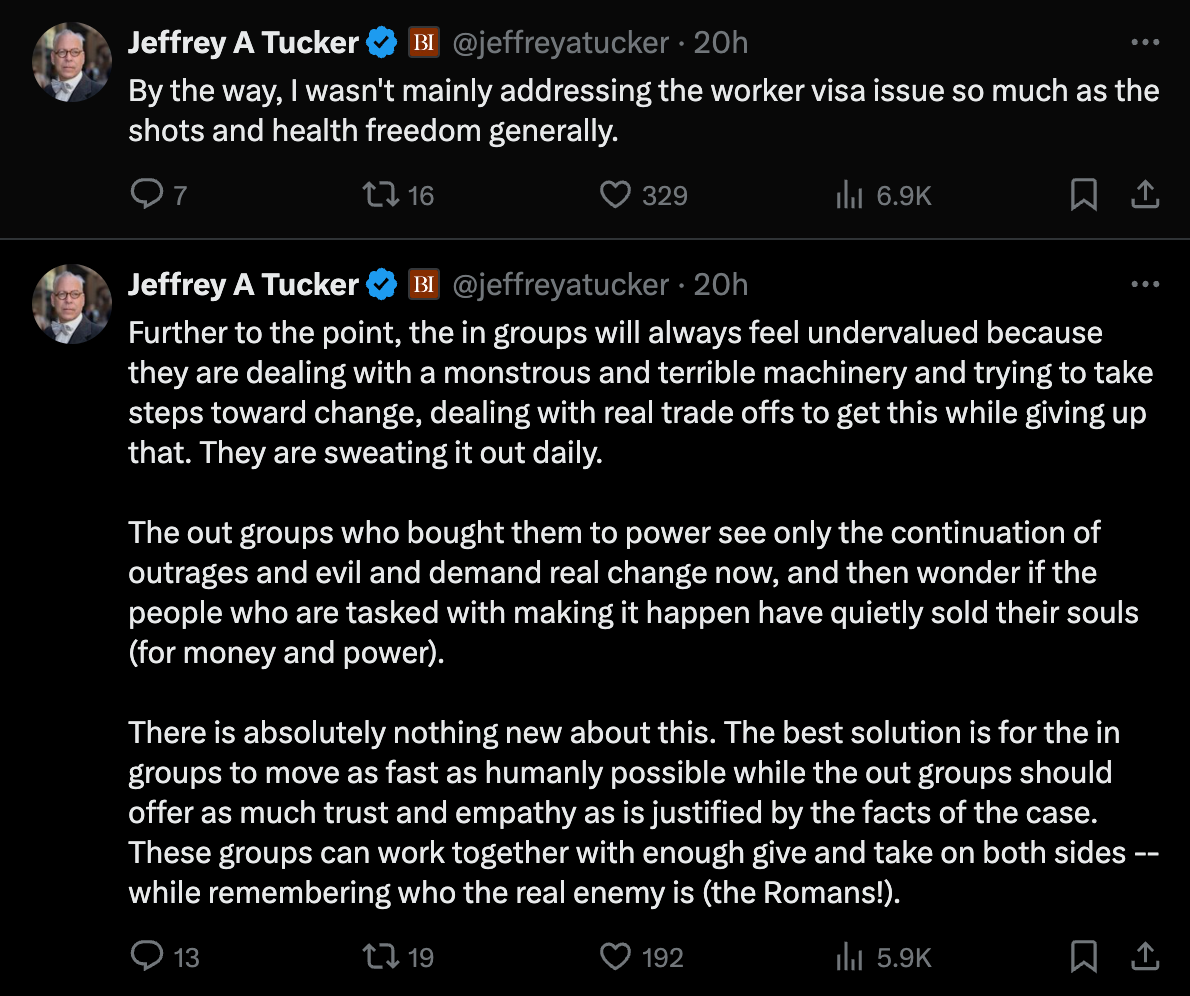Screen dimensions: 1190x996
Task: Share the first tweet about health freedom
Action: click(1144, 195)
